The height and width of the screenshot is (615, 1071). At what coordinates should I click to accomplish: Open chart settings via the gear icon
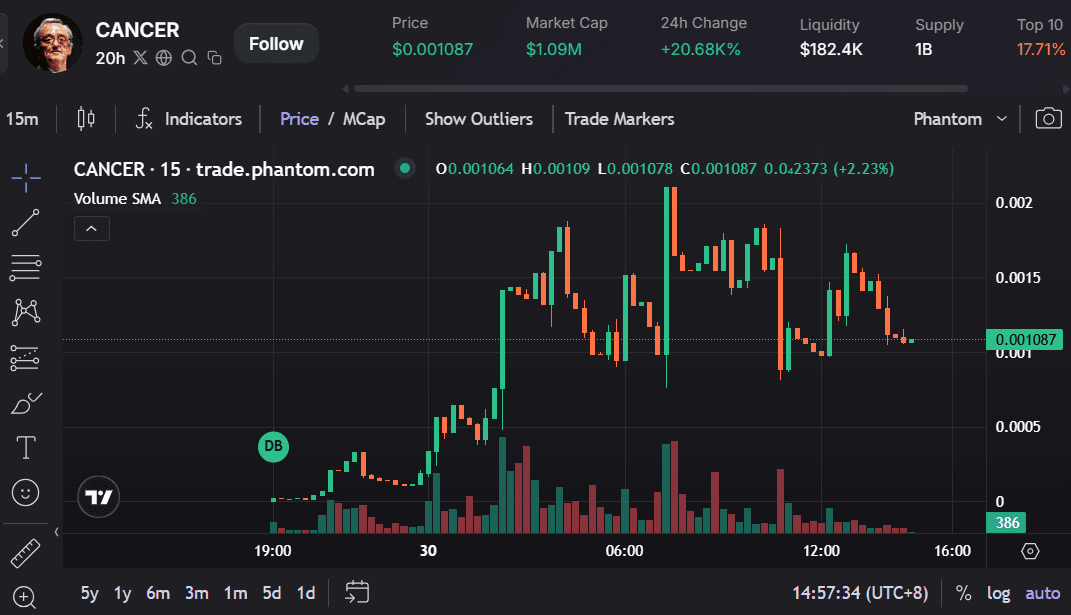point(1029,549)
